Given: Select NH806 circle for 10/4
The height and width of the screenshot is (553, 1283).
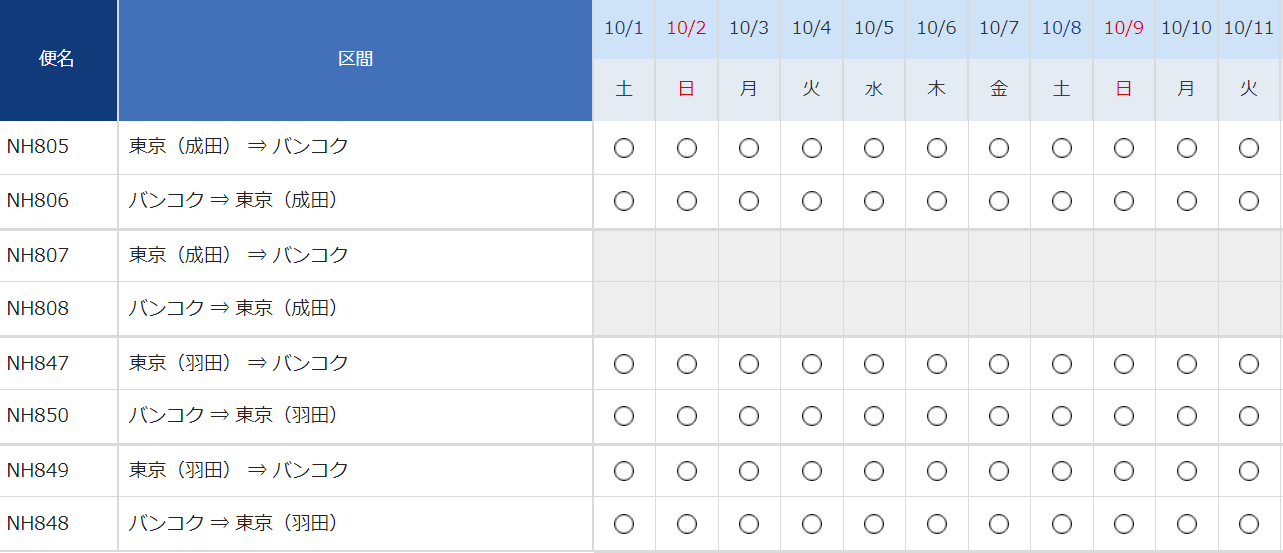Looking at the screenshot, I should (812, 201).
